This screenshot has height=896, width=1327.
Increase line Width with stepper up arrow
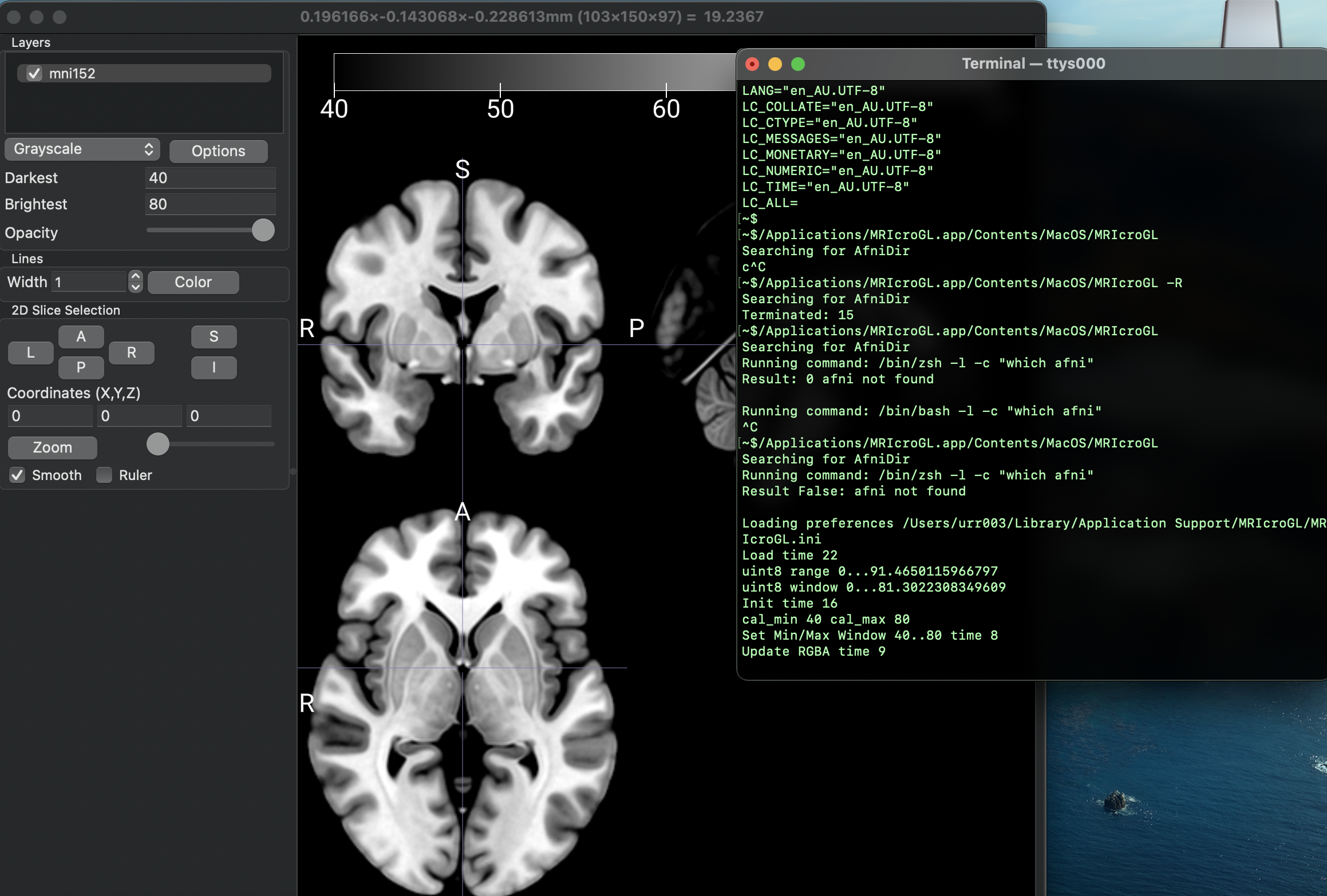click(x=136, y=276)
